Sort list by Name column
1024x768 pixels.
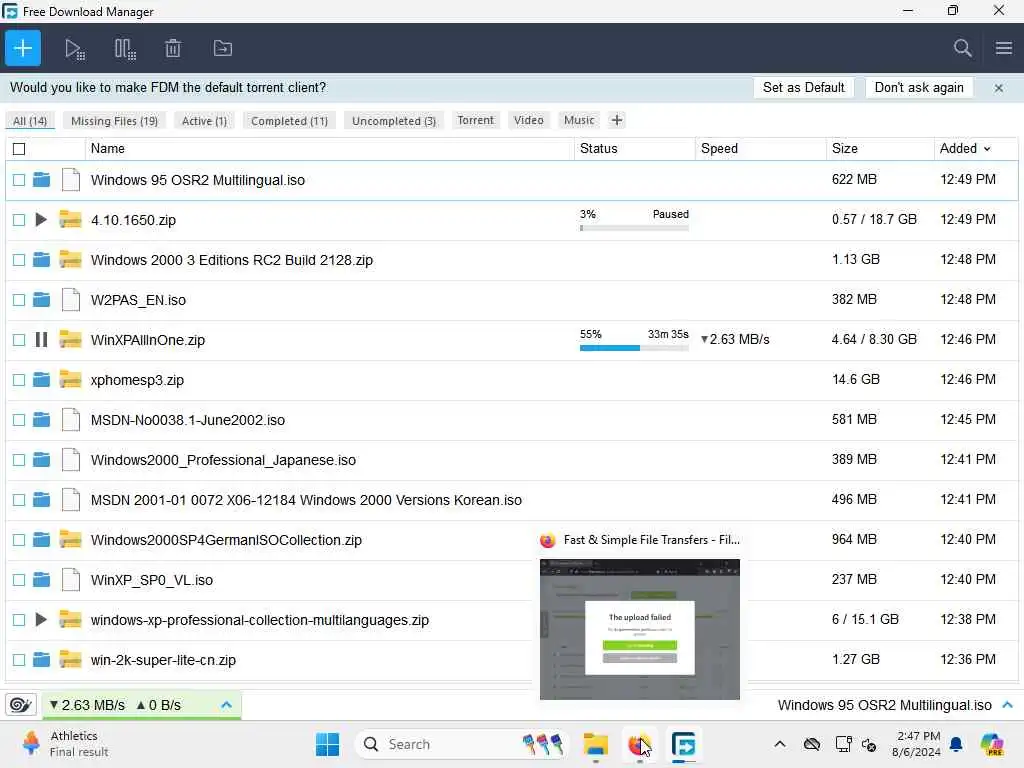(x=330, y=149)
